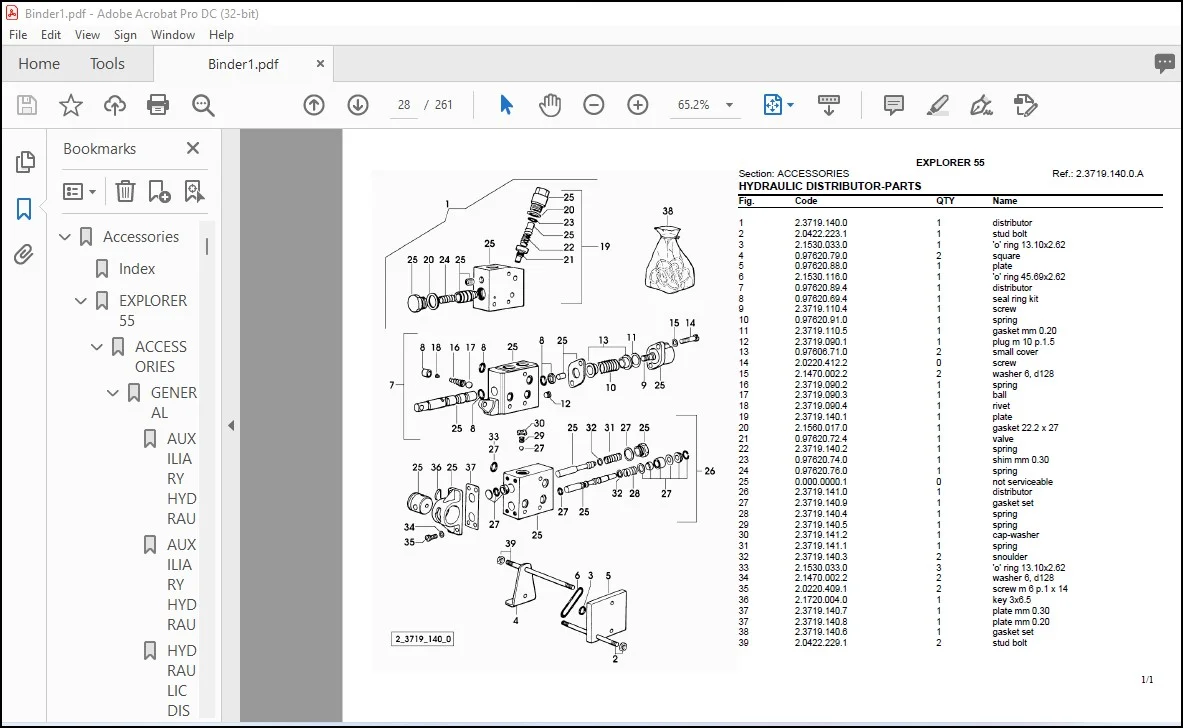Zoom out with the minus button
The width and height of the screenshot is (1183, 728).
point(594,105)
